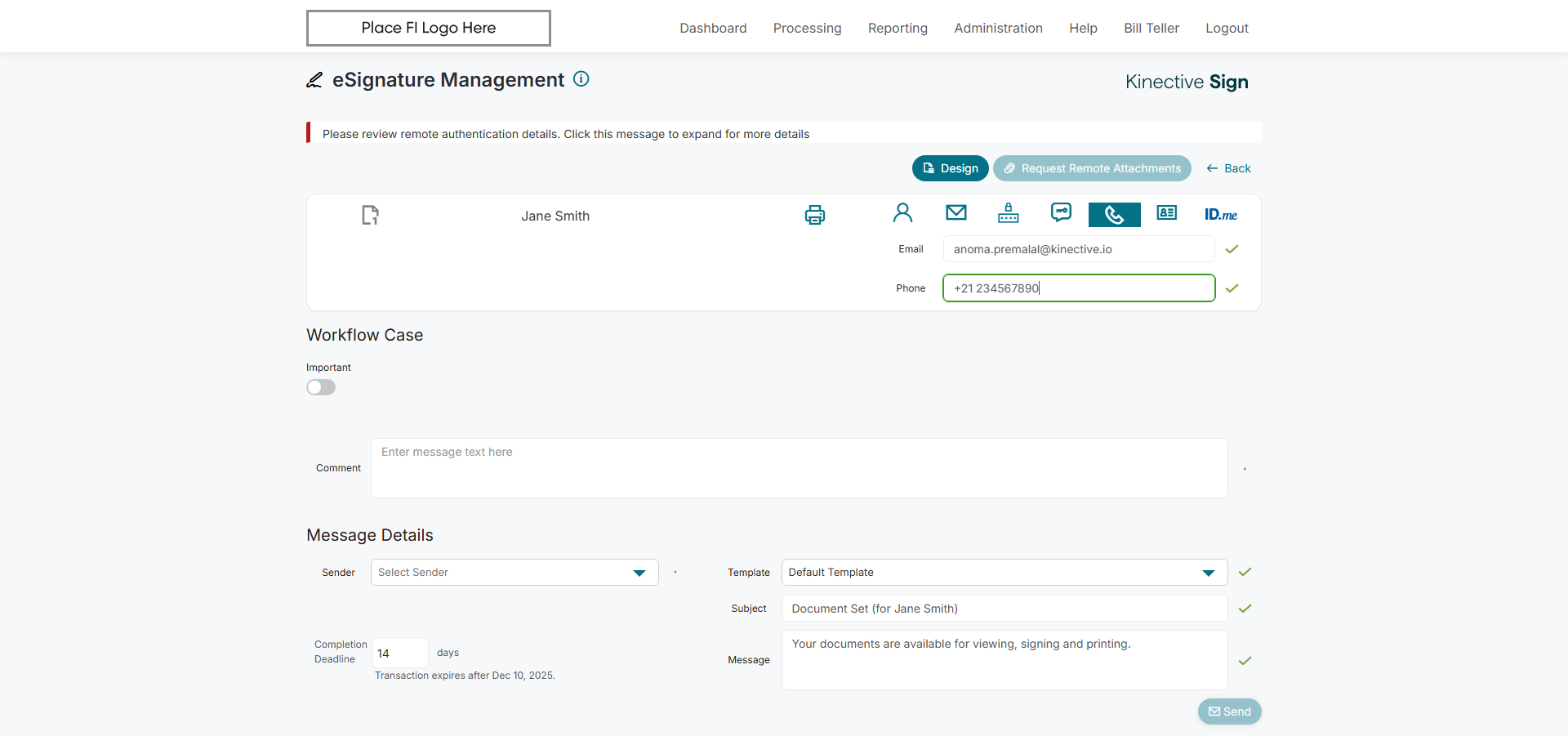The image size is (1568, 736).
Task: Click the checkmark next to Template dropdown
Action: [1245, 572]
